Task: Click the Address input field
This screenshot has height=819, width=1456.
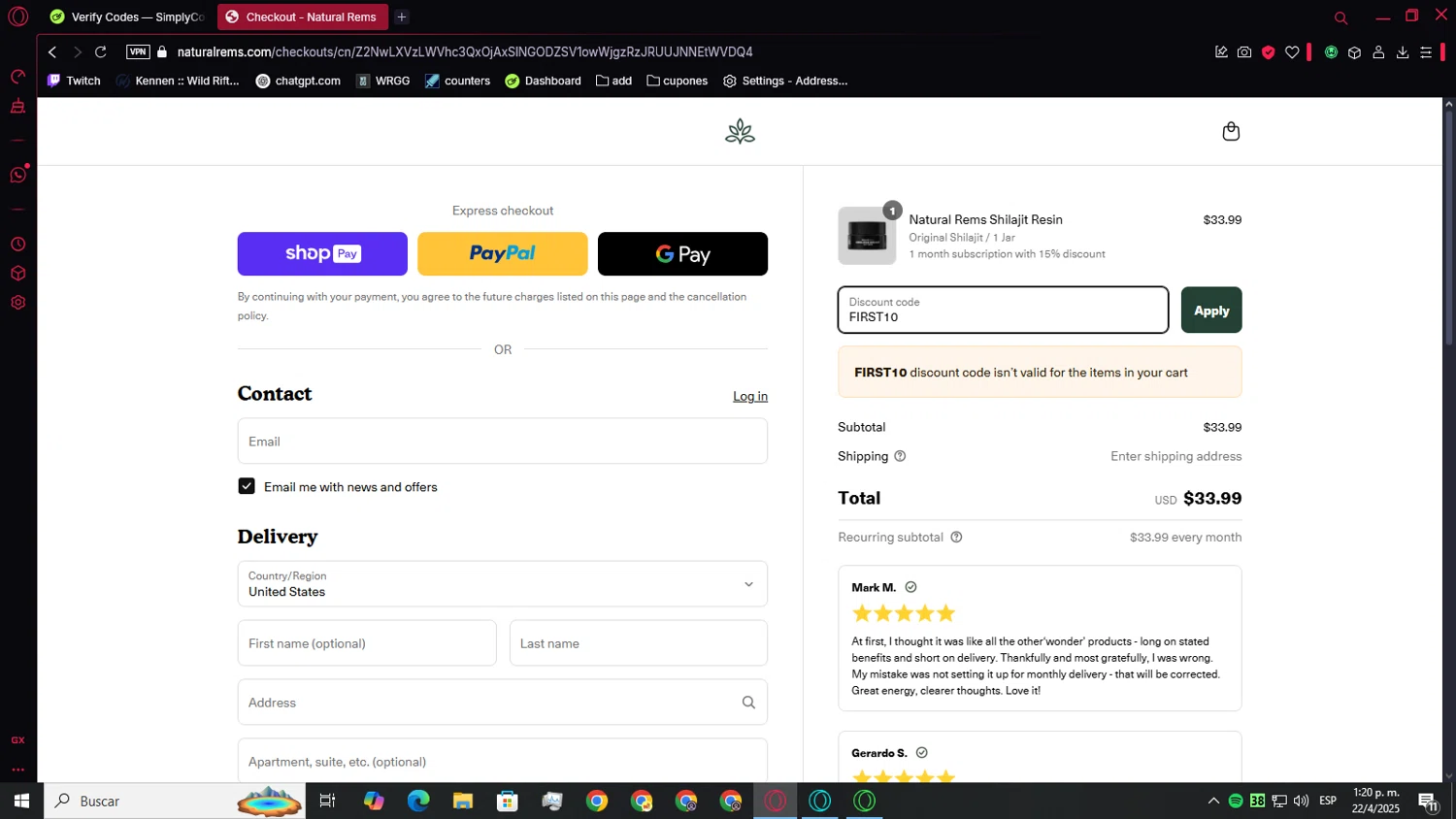Action: [503, 703]
